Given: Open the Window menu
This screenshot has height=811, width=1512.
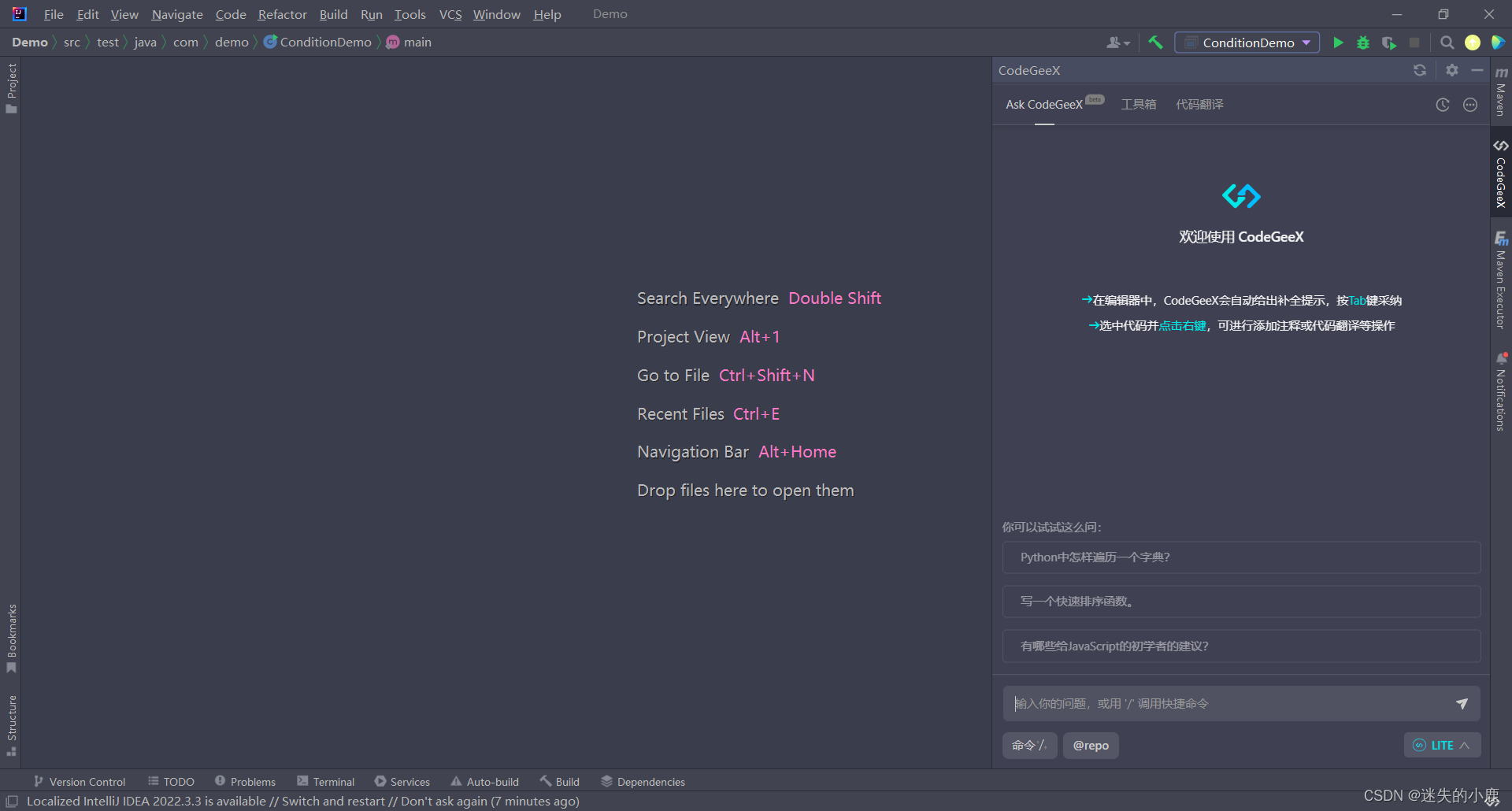Looking at the screenshot, I should (x=496, y=14).
